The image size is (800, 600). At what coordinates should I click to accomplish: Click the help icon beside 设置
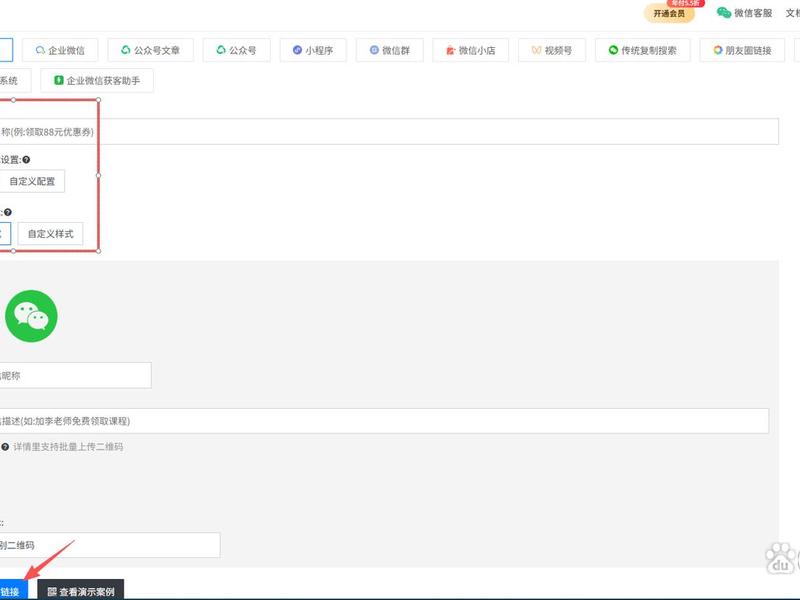26,160
